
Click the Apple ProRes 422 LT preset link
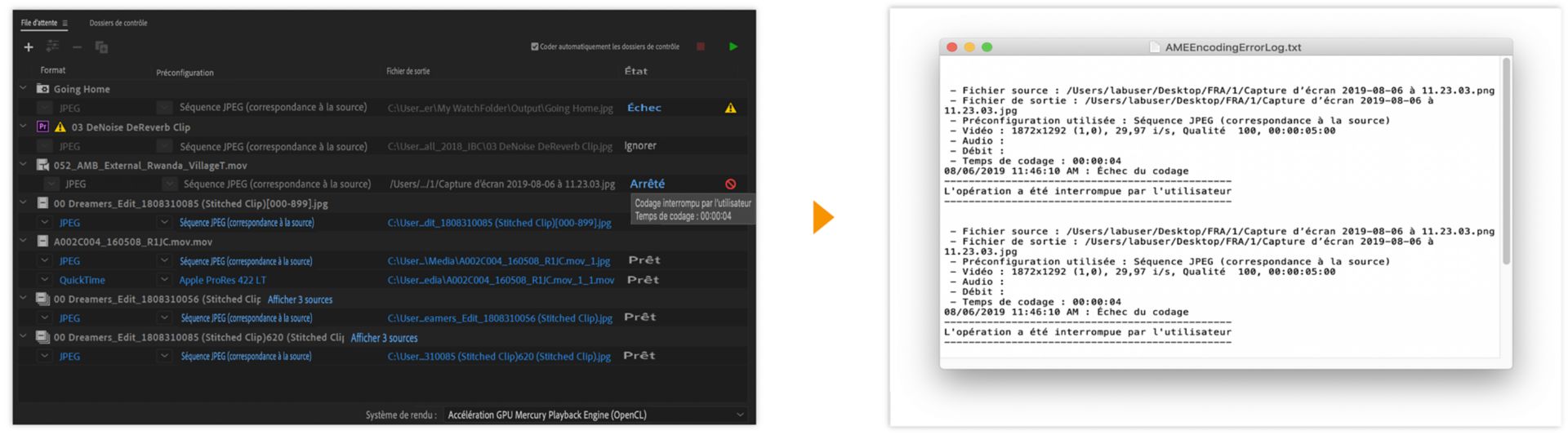tap(222, 280)
